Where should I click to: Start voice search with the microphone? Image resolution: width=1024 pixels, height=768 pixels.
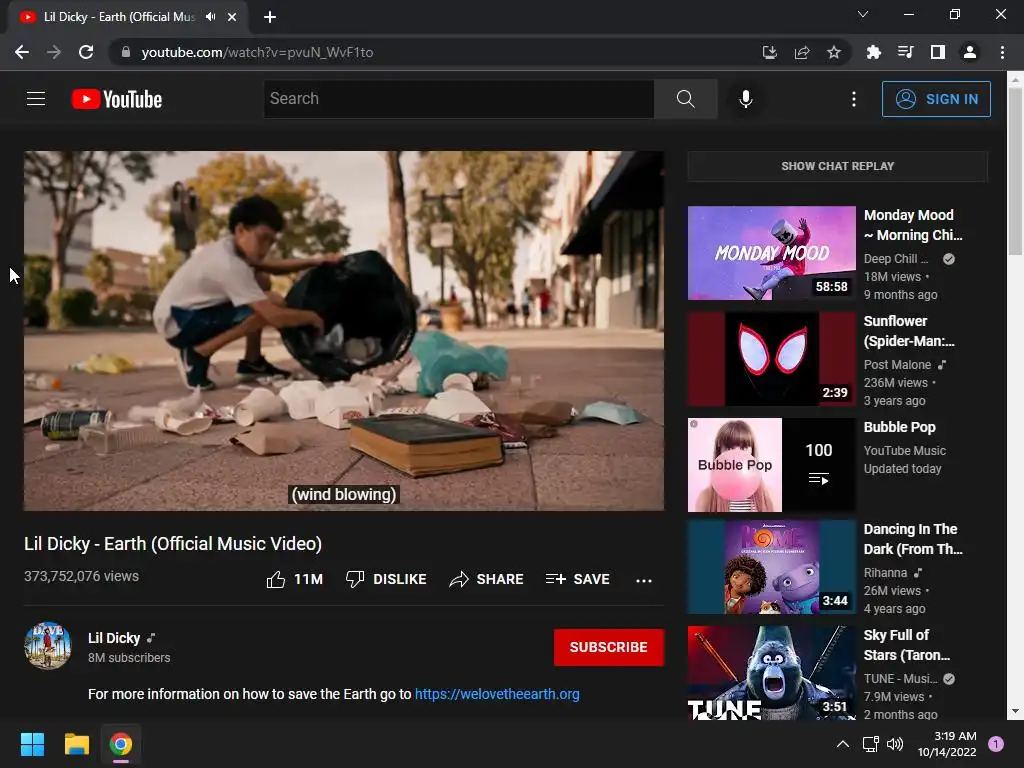pos(746,99)
